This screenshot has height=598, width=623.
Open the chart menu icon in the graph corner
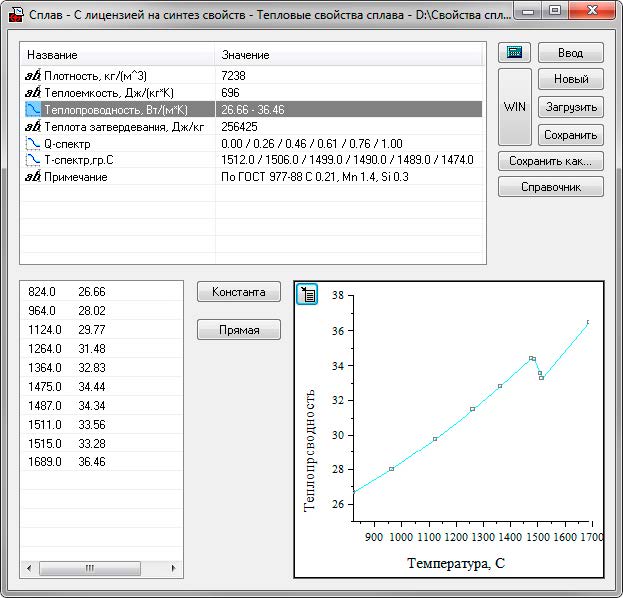click(308, 294)
